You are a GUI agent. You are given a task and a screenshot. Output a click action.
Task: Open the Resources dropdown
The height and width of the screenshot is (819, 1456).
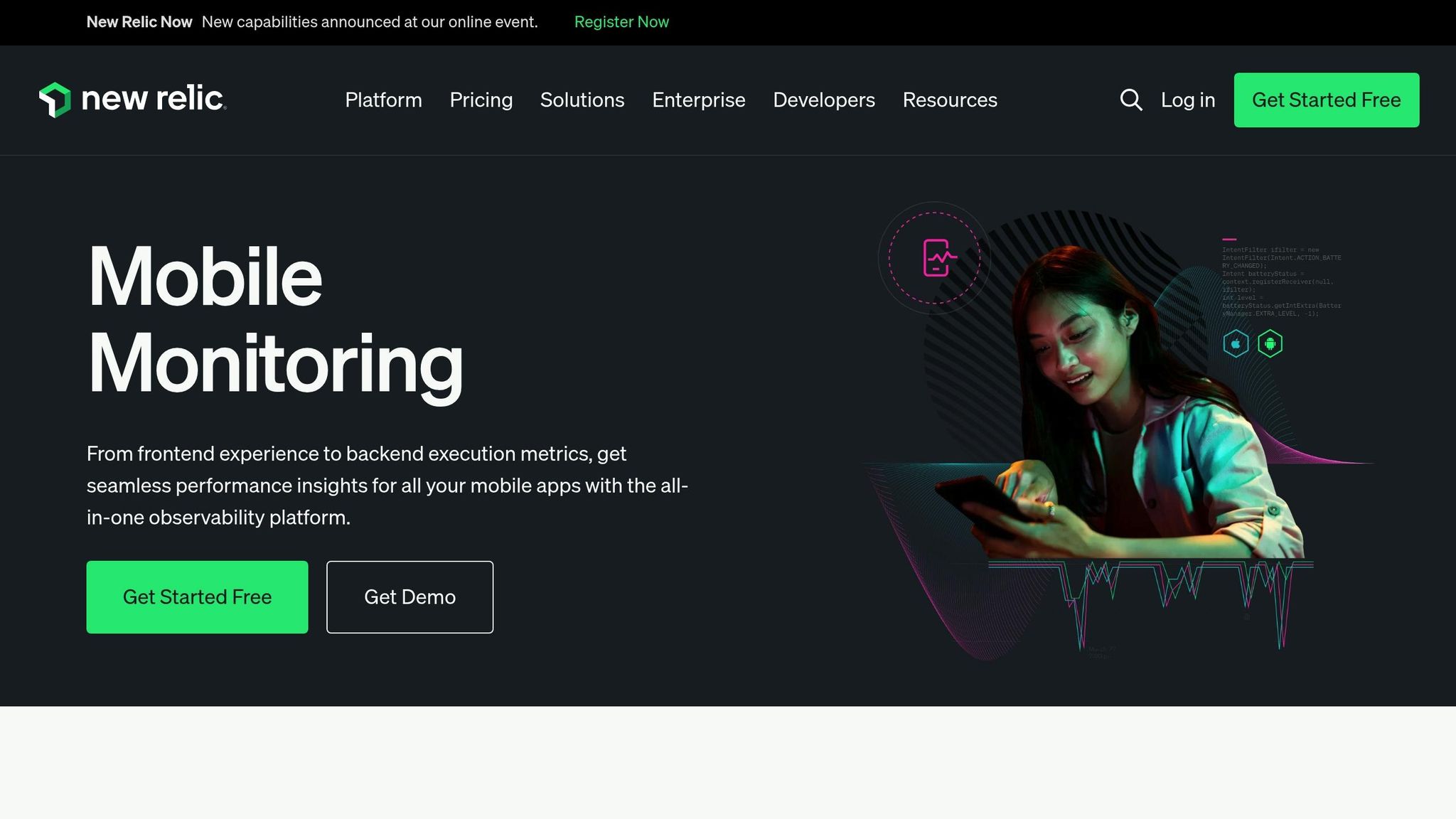(x=950, y=100)
